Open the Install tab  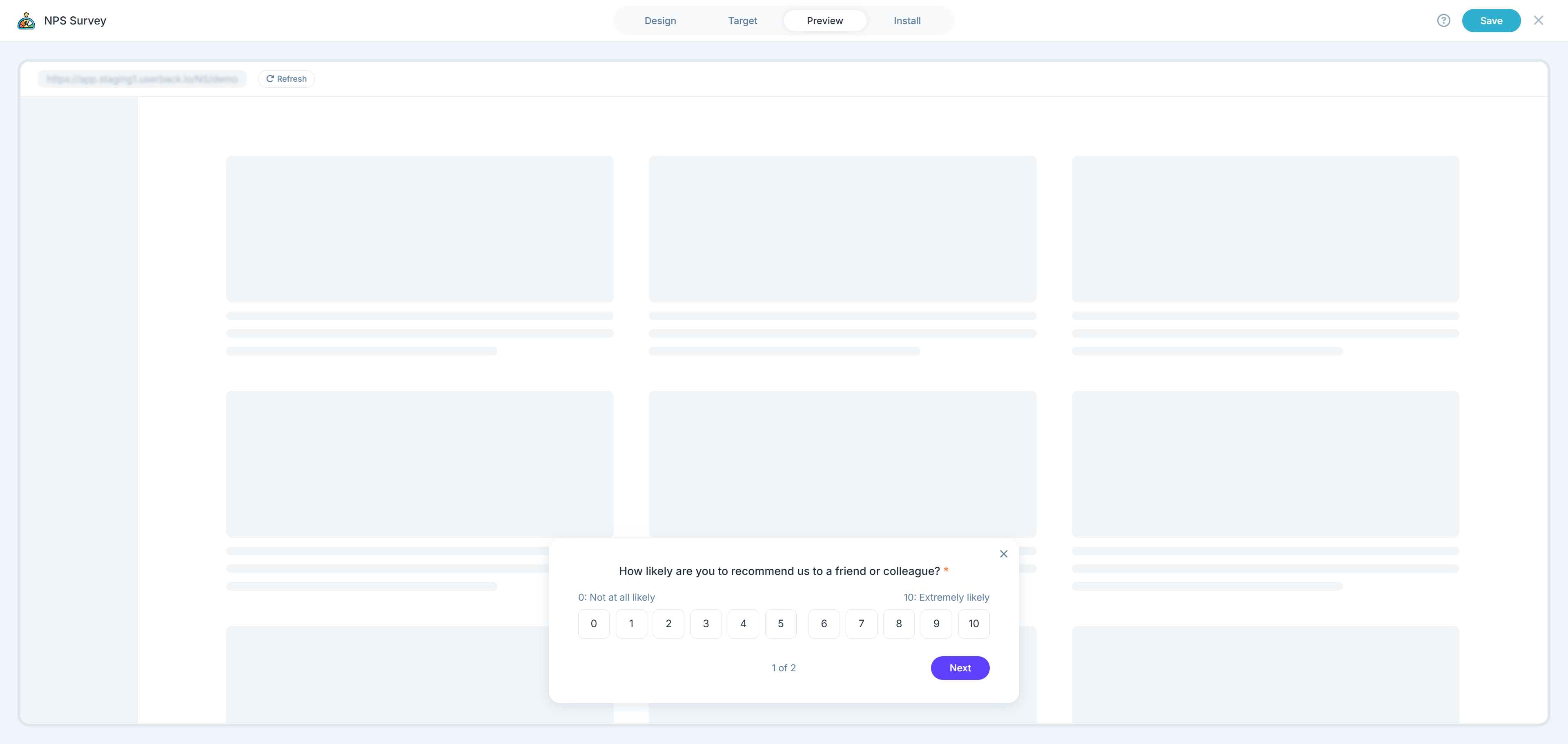pos(906,21)
